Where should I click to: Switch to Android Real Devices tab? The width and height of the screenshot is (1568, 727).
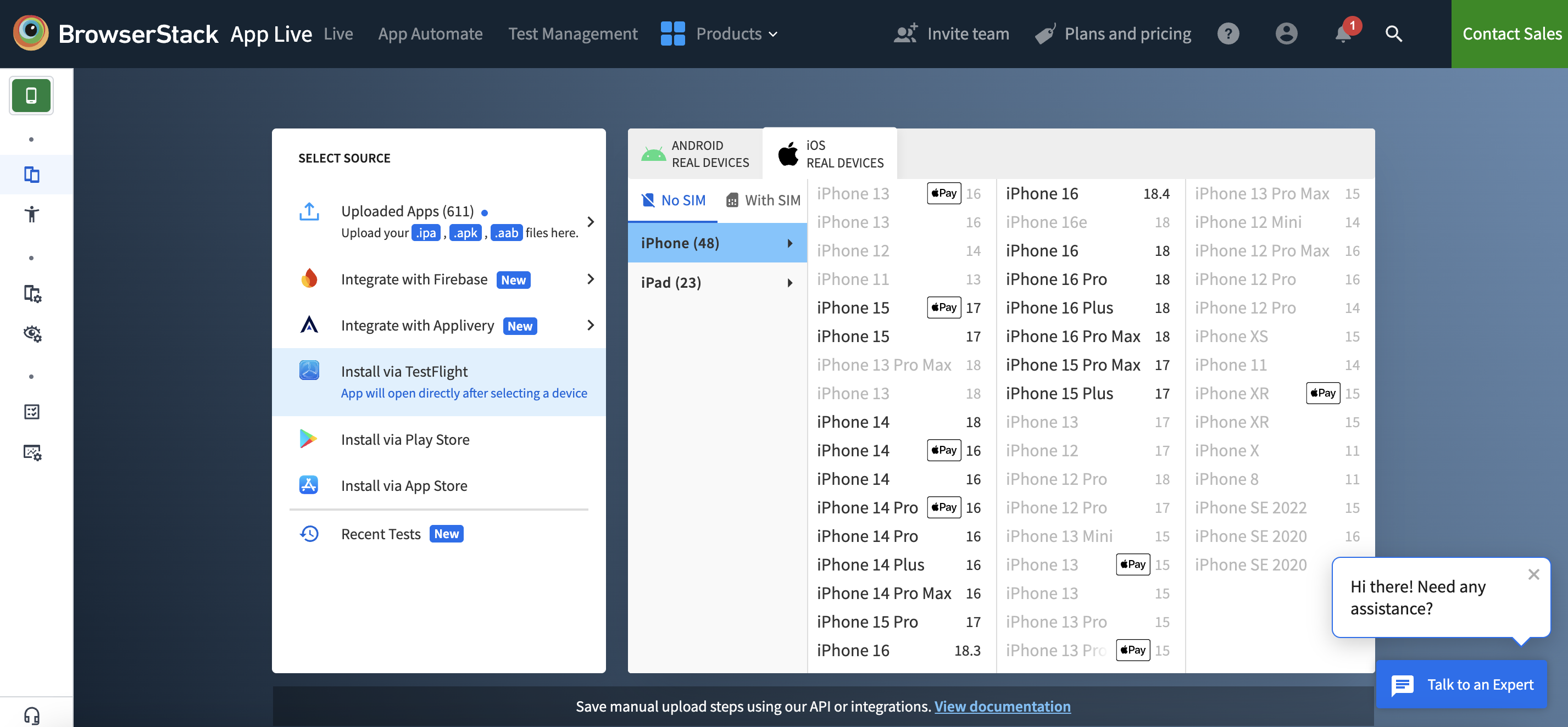point(695,154)
